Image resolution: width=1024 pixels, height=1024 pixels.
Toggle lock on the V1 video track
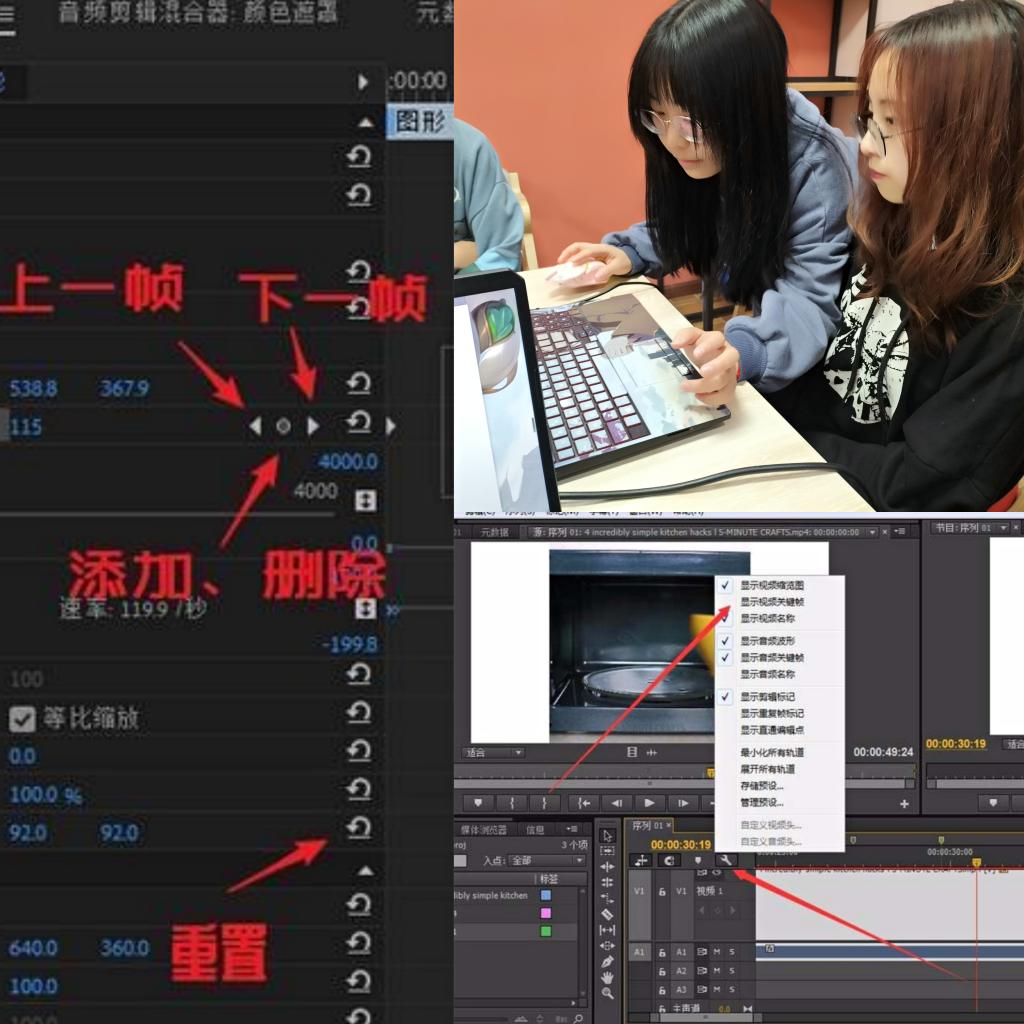pyautogui.click(x=662, y=891)
